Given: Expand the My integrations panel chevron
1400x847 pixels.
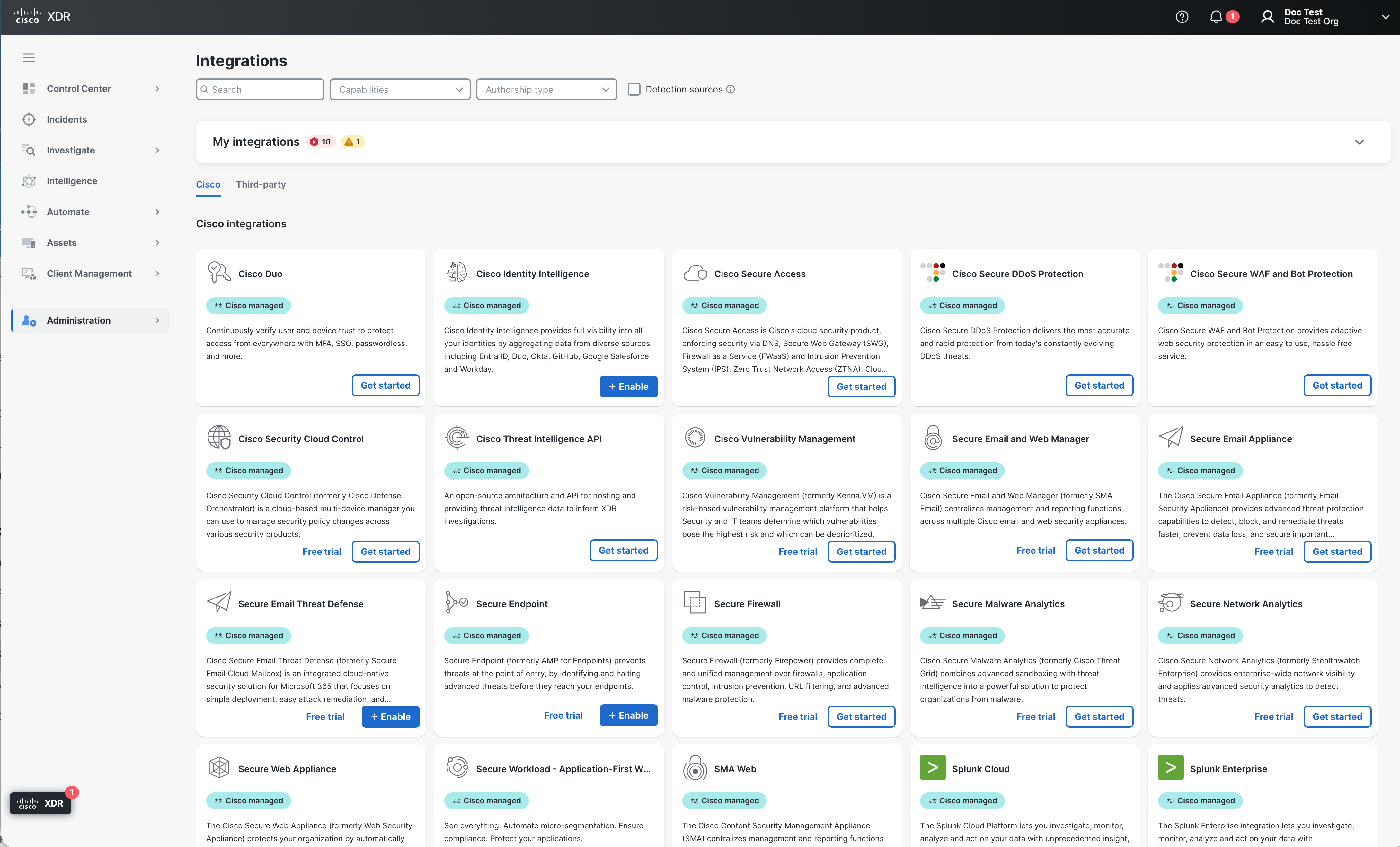Looking at the screenshot, I should tap(1359, 142).
